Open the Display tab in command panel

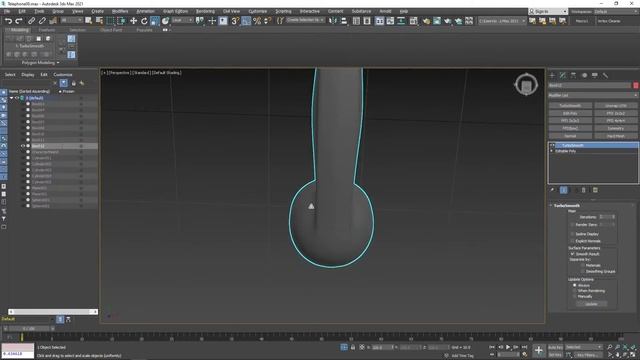point(595,76)
